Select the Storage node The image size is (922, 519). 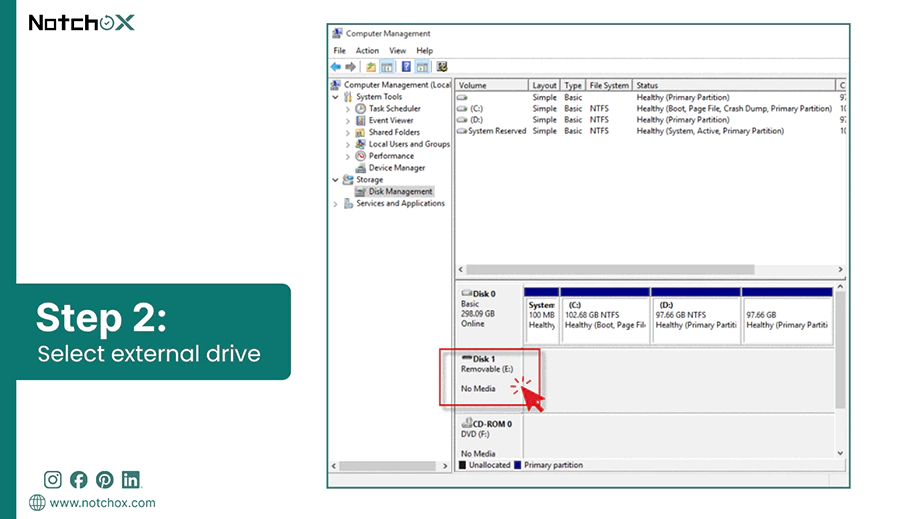(x=369, y=180)
